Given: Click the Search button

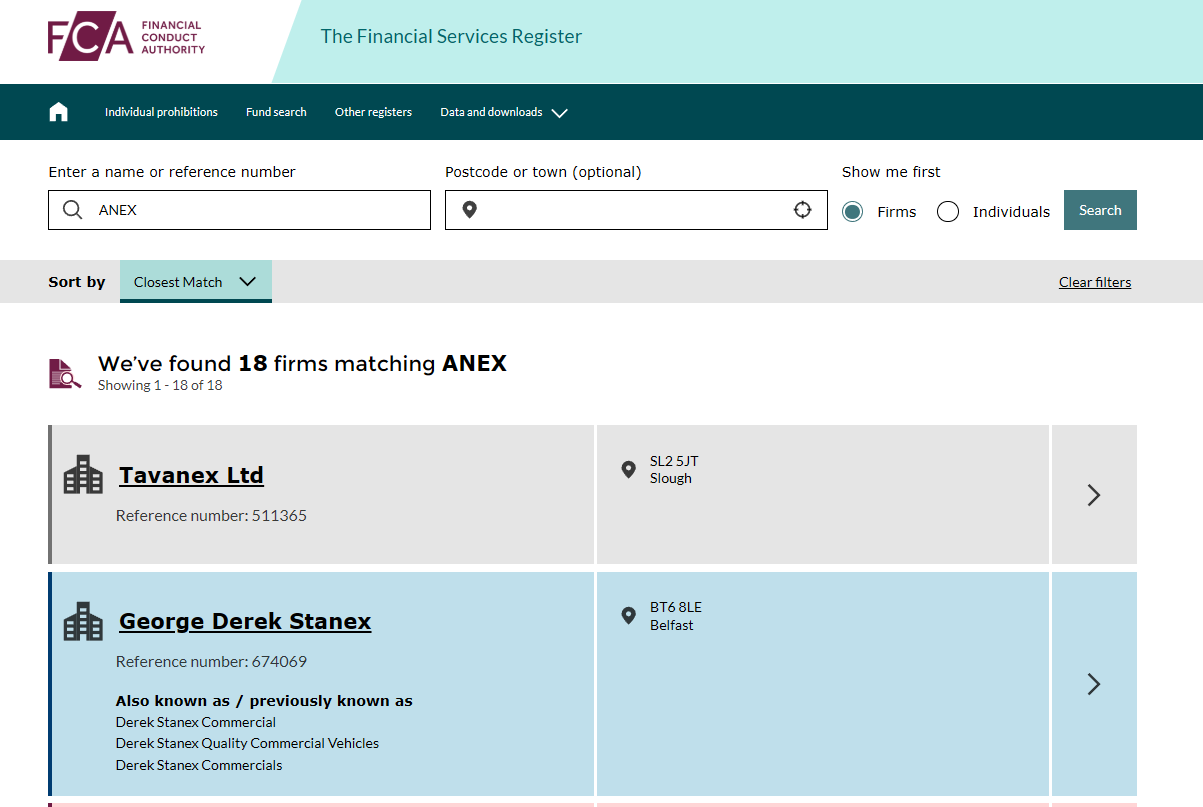Looking at the screenshot, I should tap(1100, 210).
